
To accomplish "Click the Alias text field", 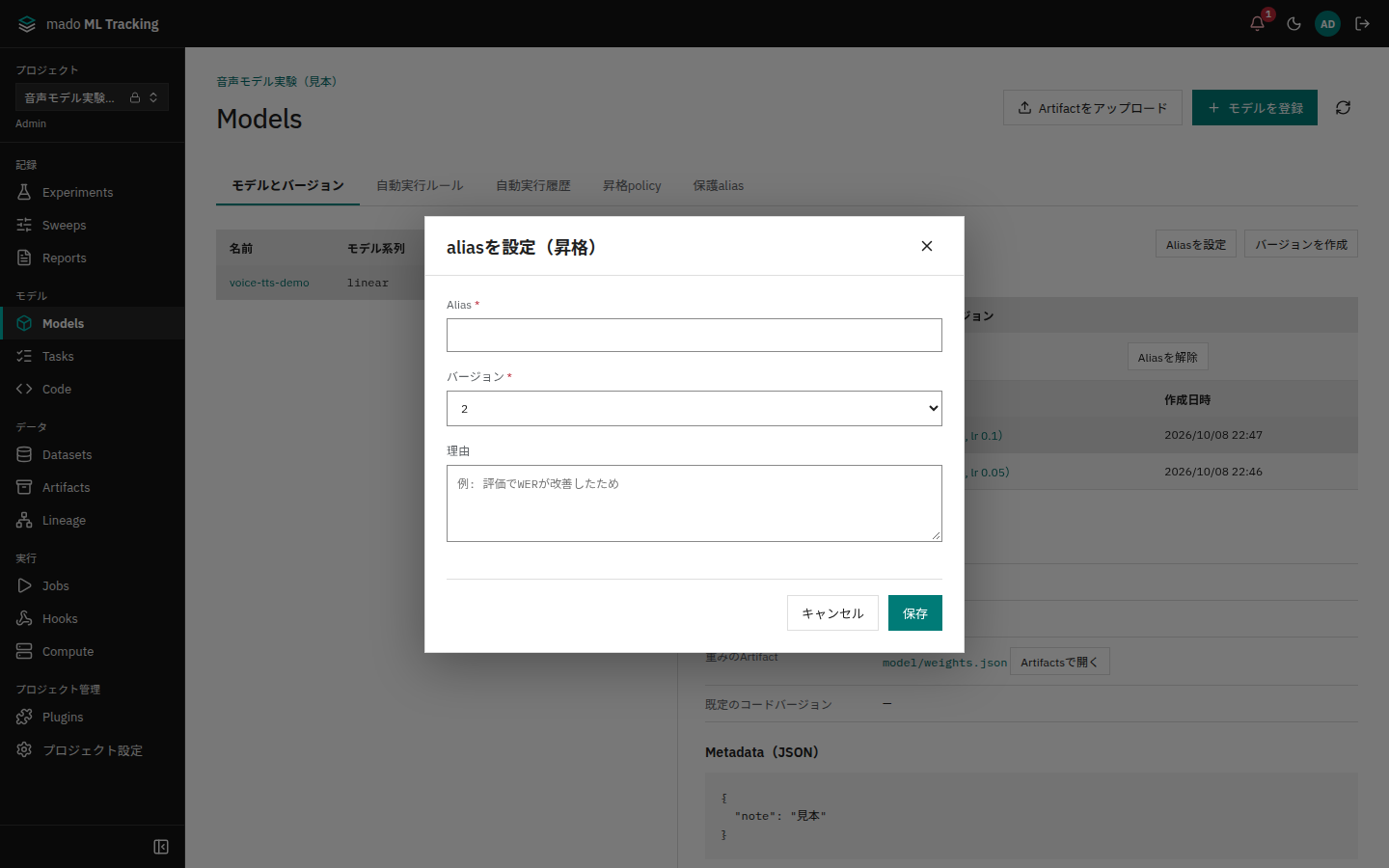I will point(694,335).
